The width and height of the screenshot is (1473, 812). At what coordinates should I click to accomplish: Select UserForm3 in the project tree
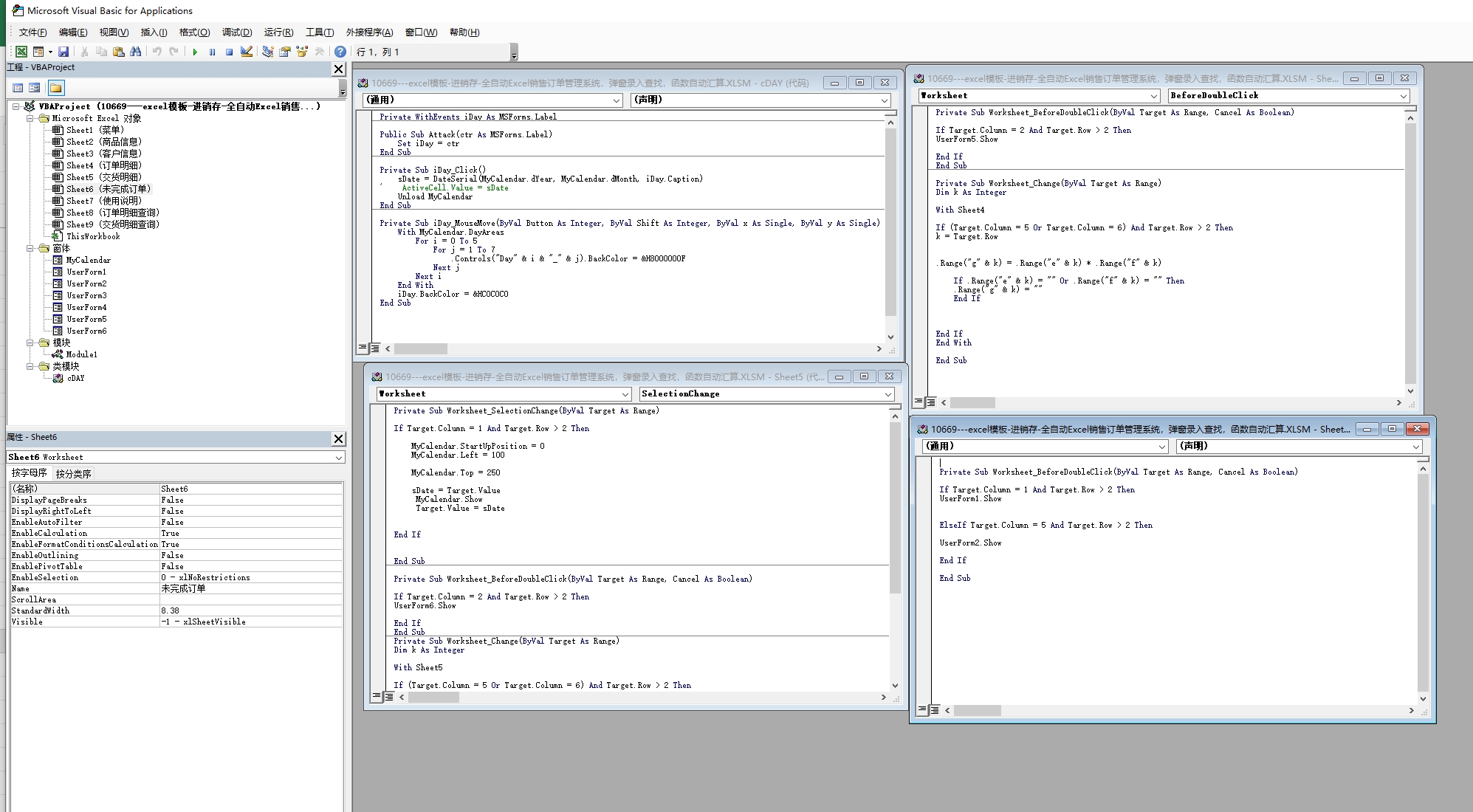point(86,295)
